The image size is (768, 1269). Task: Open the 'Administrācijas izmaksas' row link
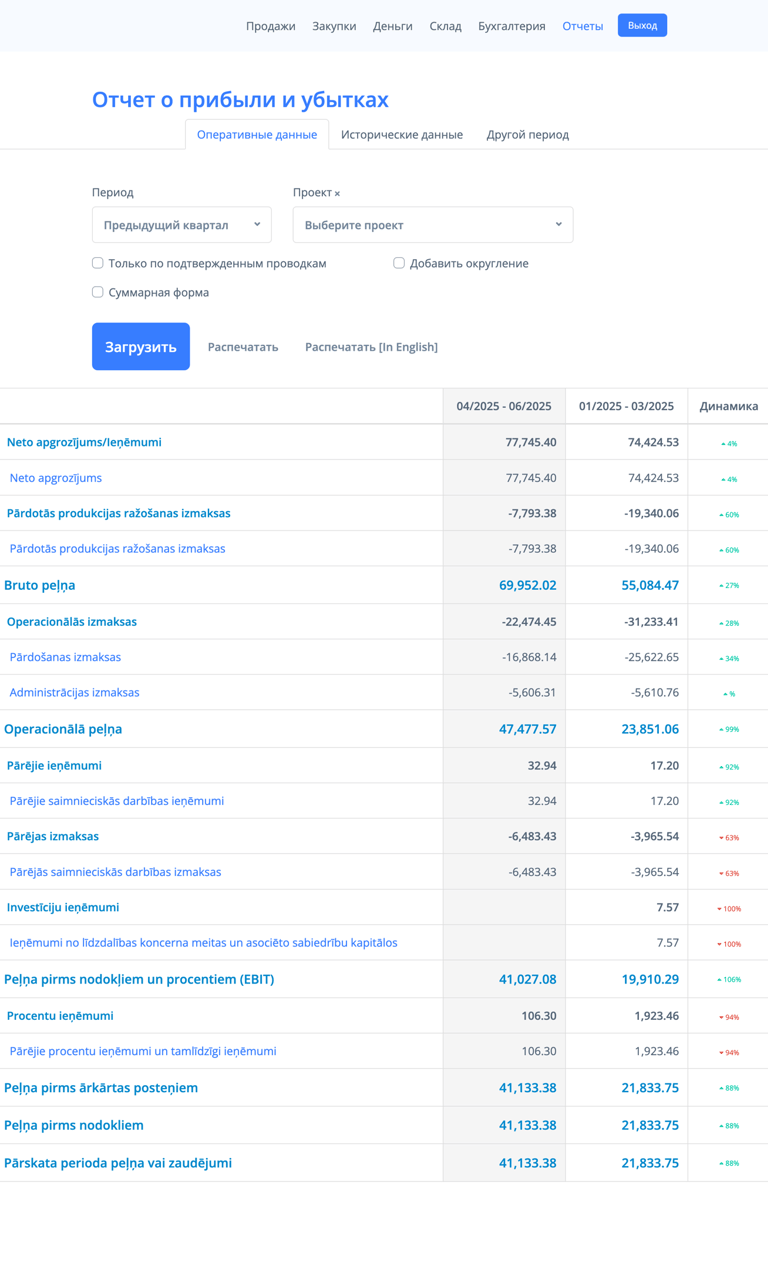coord(75,693)
